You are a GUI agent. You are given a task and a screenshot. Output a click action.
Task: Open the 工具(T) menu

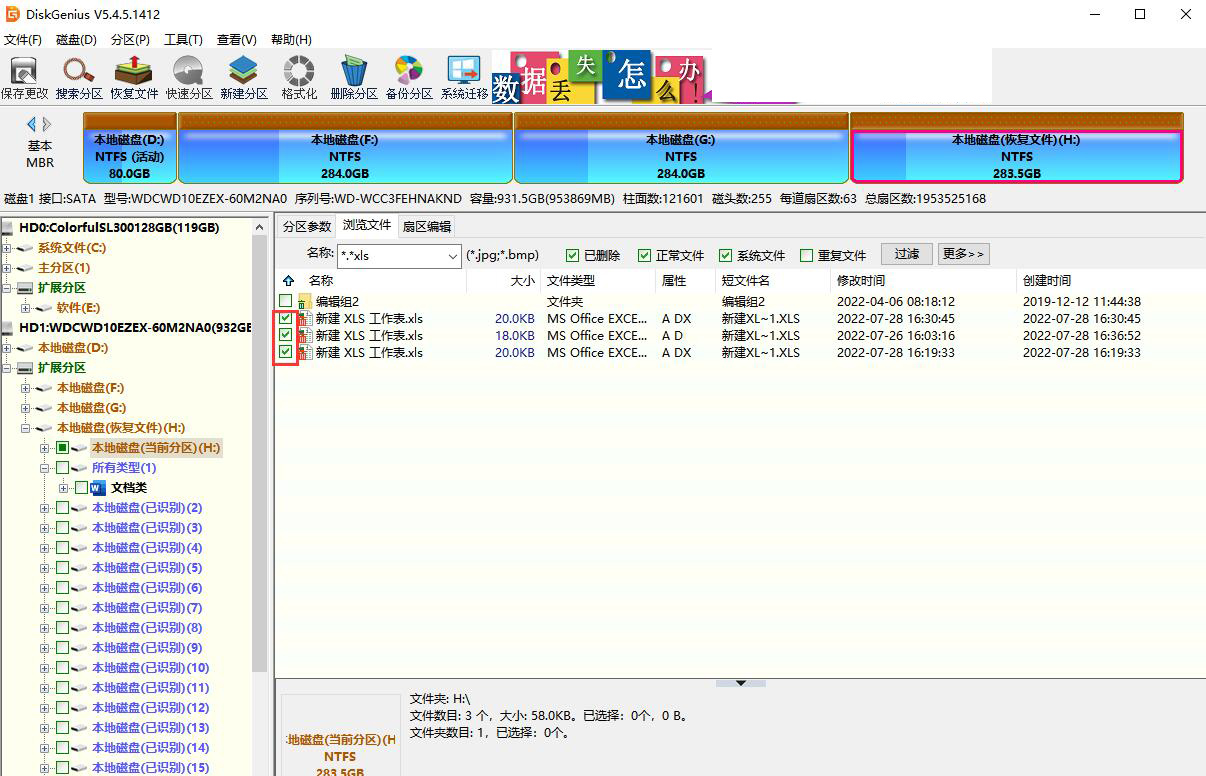click(183, 40)
